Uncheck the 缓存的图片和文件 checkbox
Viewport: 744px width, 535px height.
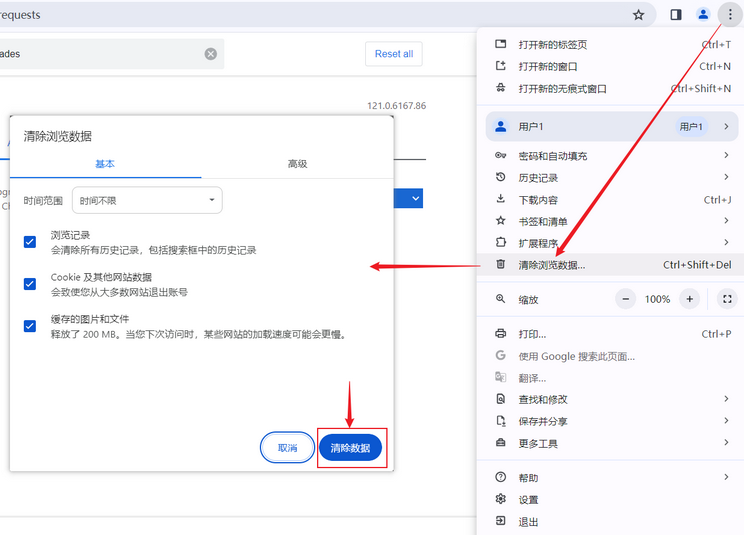coord(30,326)
